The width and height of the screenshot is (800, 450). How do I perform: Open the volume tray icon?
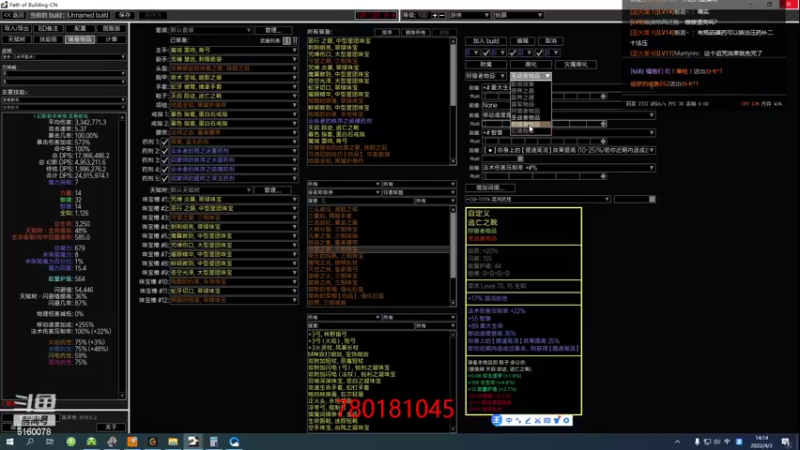(717, 442)
